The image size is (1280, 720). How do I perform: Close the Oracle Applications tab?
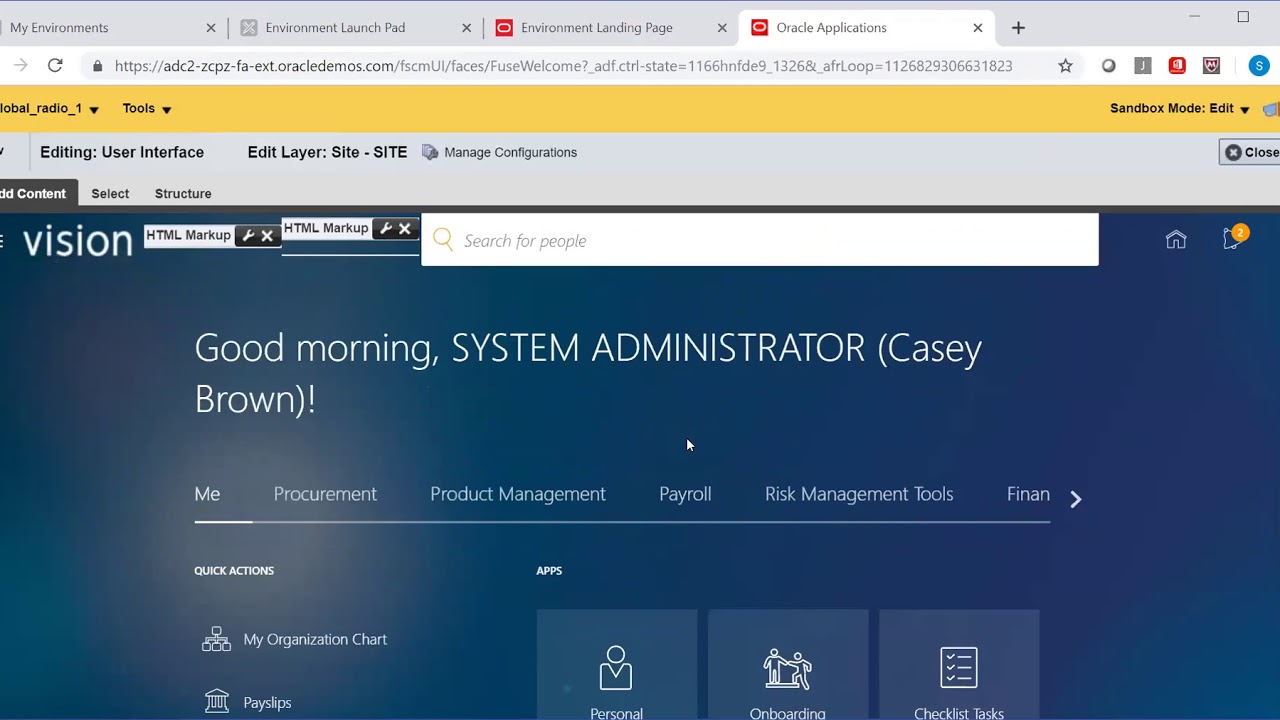[x=978, y=28]
